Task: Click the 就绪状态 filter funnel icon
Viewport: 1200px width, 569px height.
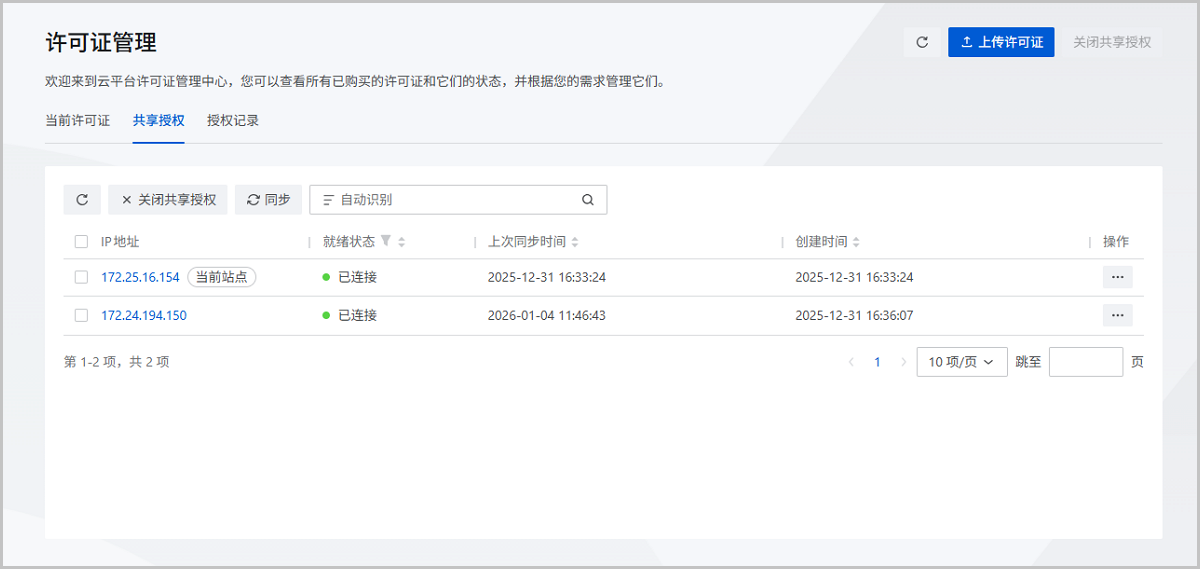Action: coord(386,241)
